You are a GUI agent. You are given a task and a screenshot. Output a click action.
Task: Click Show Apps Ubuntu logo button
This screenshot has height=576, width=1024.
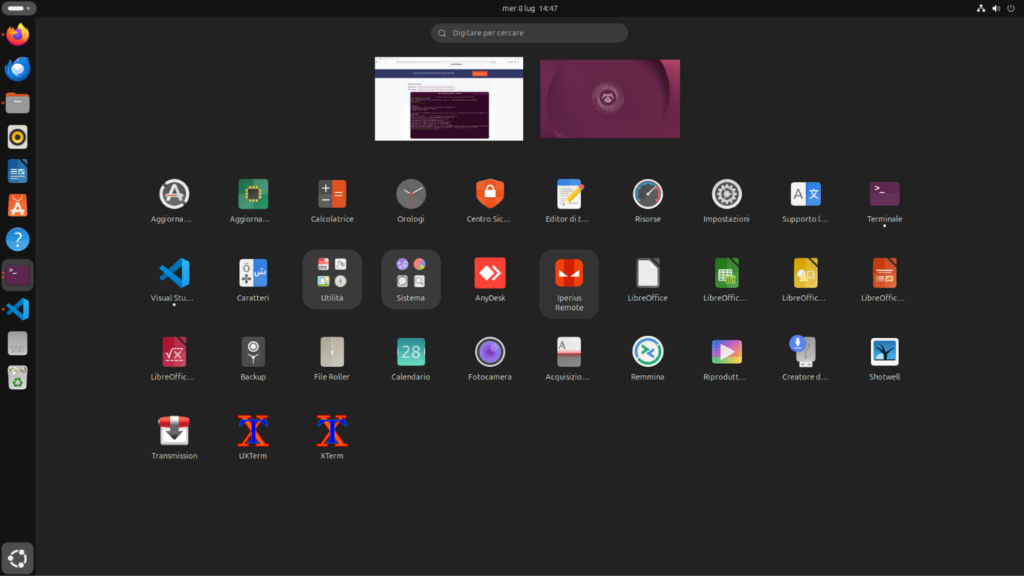coord(18,558)
